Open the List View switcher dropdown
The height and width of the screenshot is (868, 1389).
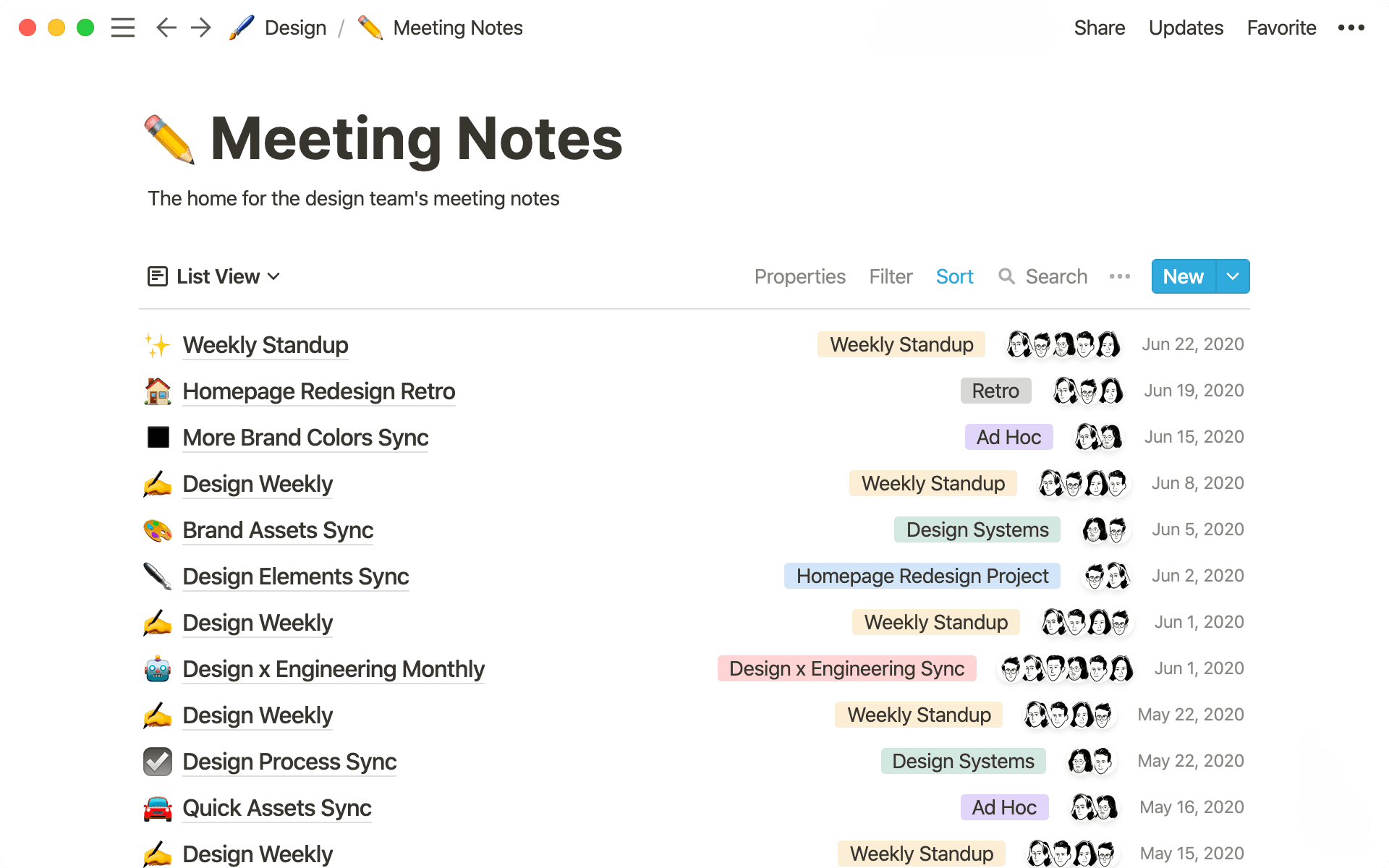(x=216, y=276)
